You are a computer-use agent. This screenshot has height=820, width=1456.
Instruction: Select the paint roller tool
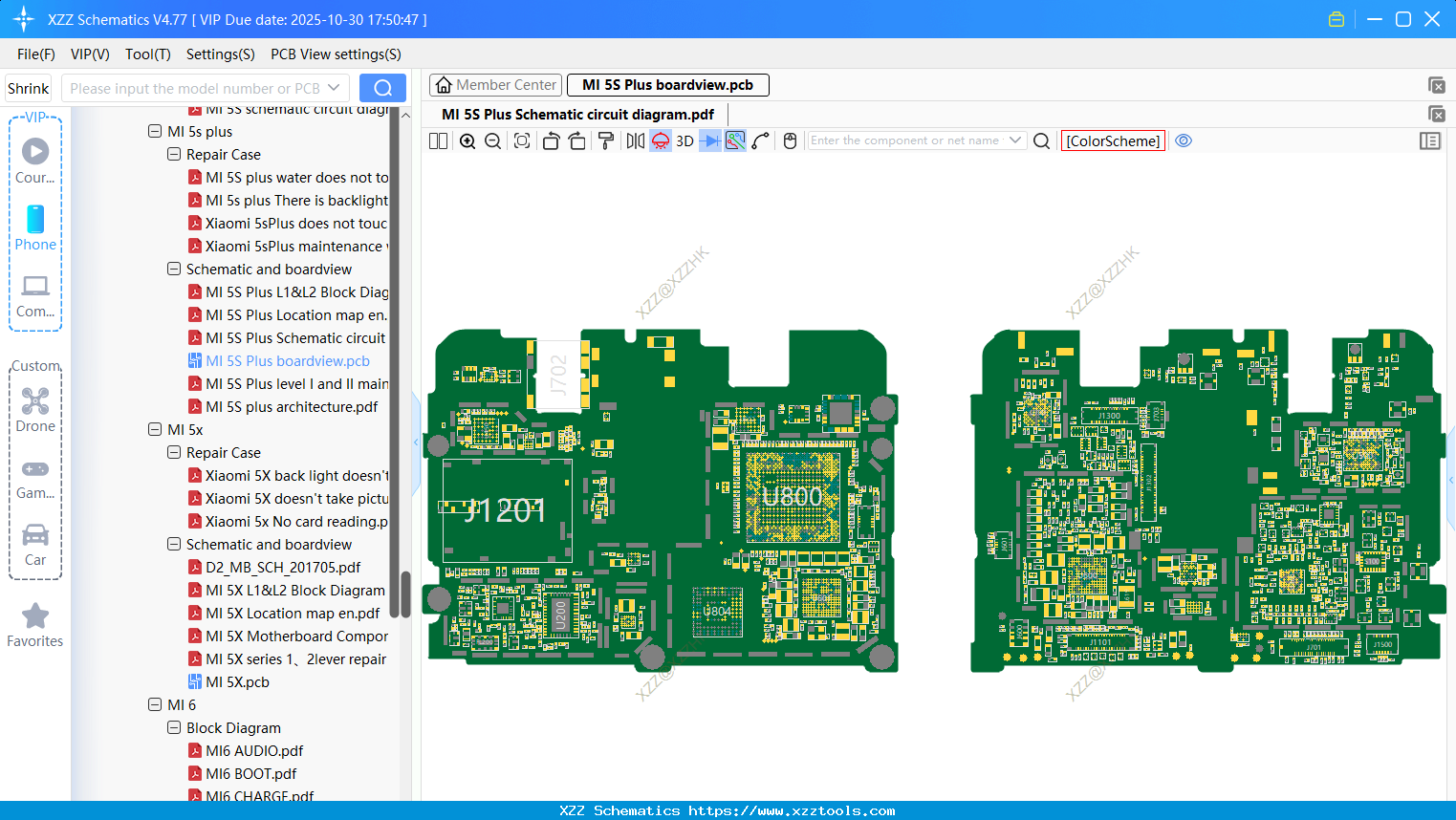[605, 141]
